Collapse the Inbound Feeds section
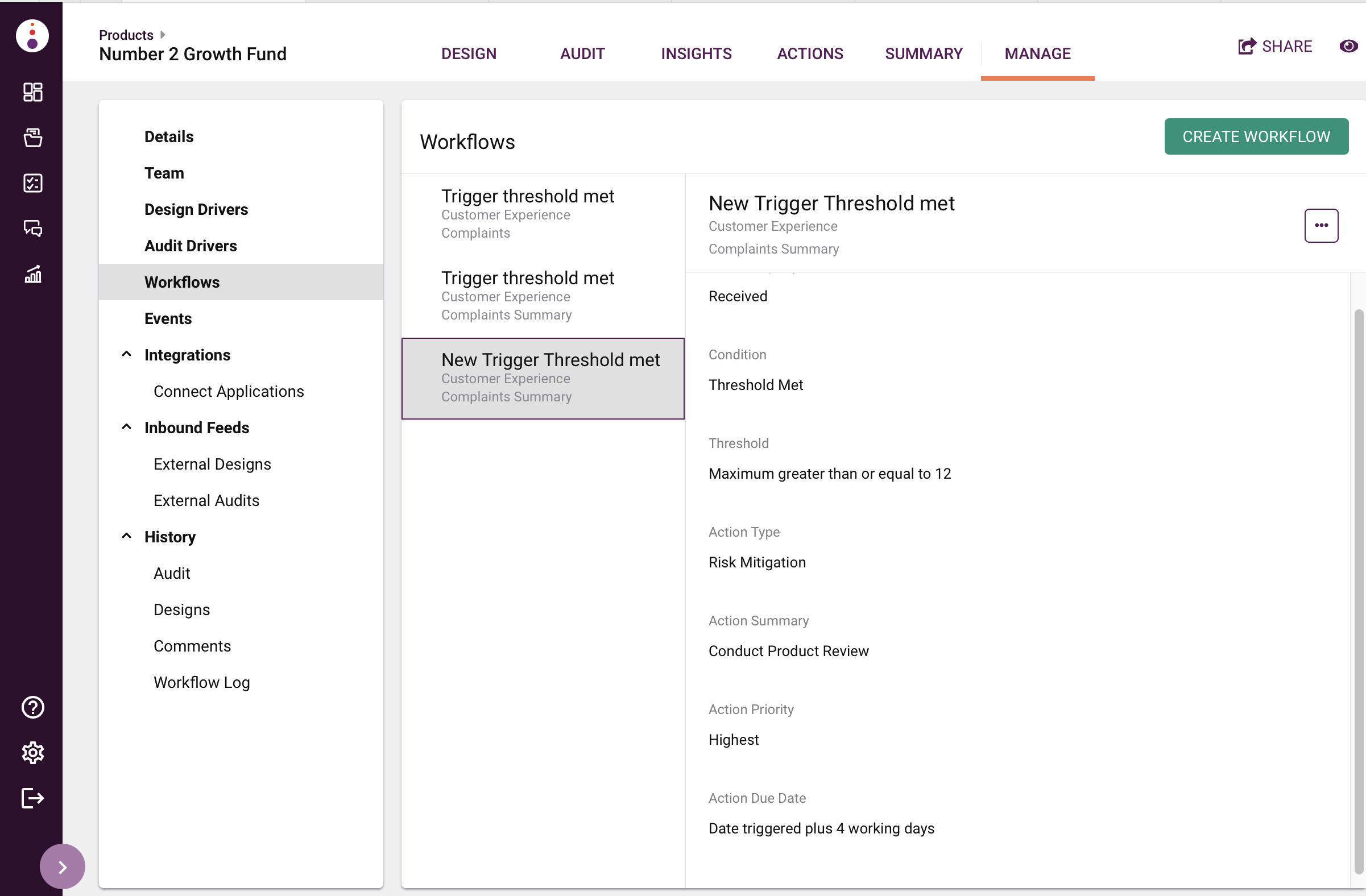The width and height of the screenshot is (1366, 896). [127, 427]
